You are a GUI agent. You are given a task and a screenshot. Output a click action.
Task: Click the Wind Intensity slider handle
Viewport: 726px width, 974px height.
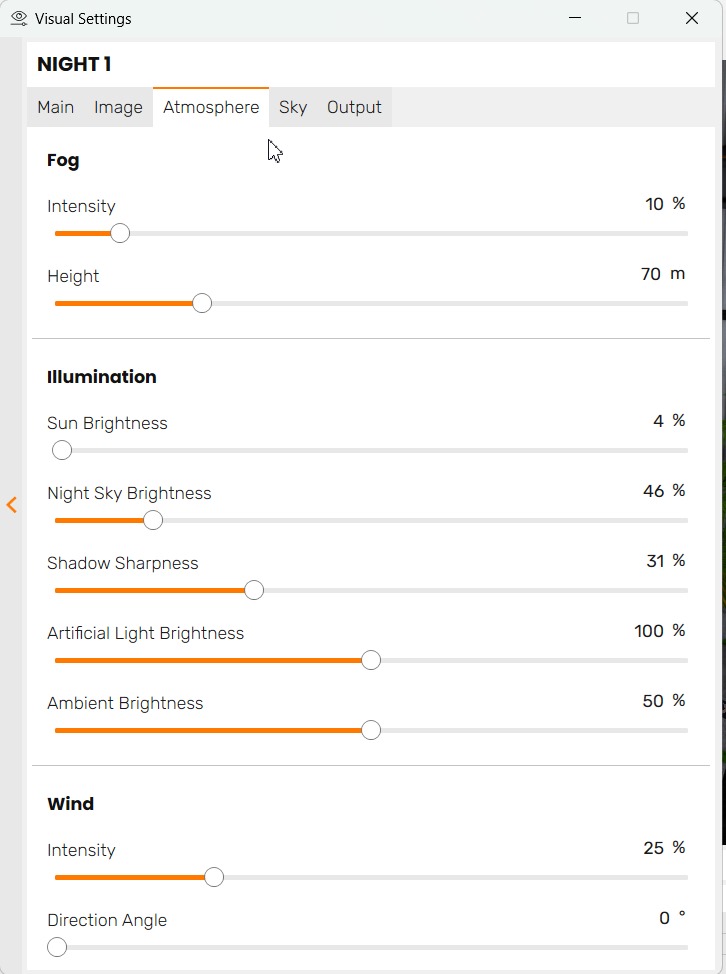click(x=214, y=878)
